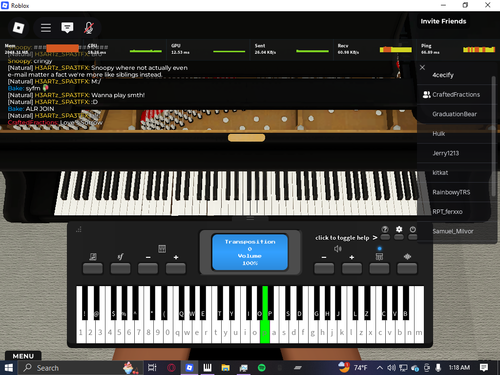Select GraduationBear in the player list

pyautogui.click(x=455, y=114)
